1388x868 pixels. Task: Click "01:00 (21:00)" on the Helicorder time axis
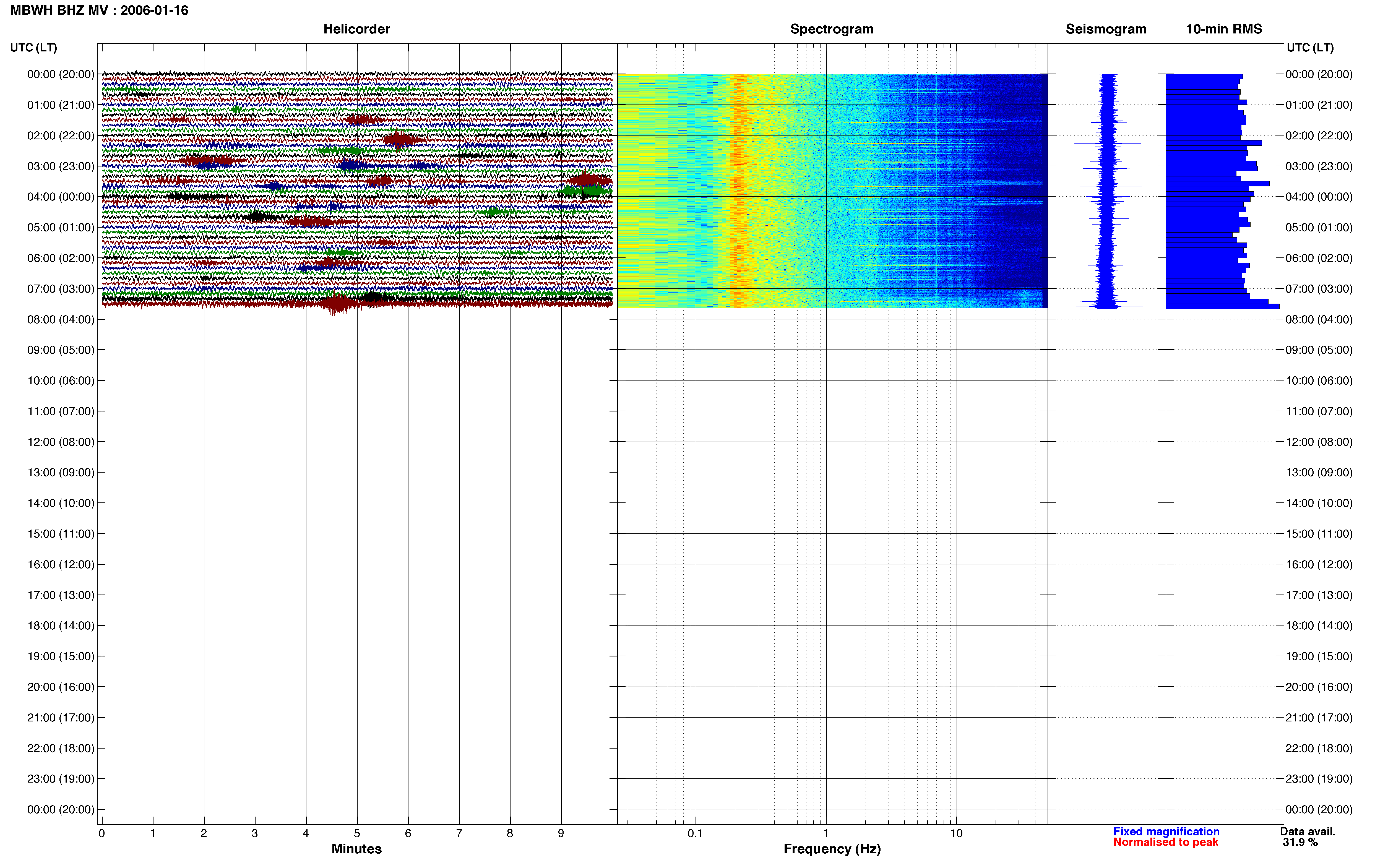point(61,105)
